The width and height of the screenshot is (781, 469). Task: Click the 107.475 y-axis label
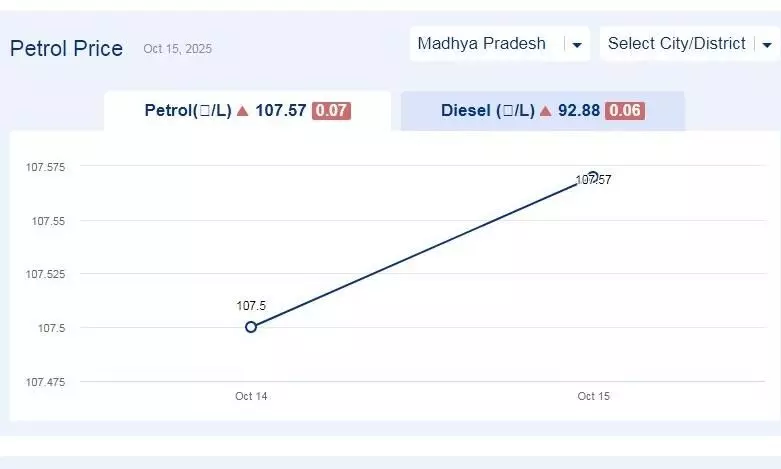pos(45,382)
